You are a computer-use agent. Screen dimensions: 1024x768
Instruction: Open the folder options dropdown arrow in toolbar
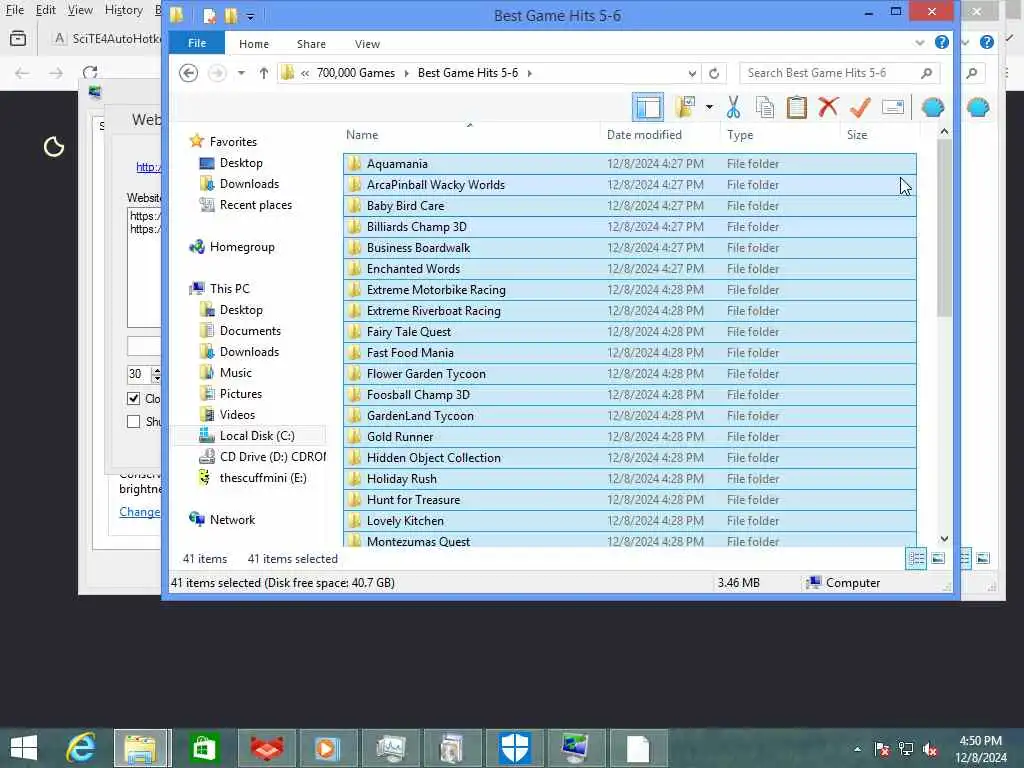tap(709, 106)
